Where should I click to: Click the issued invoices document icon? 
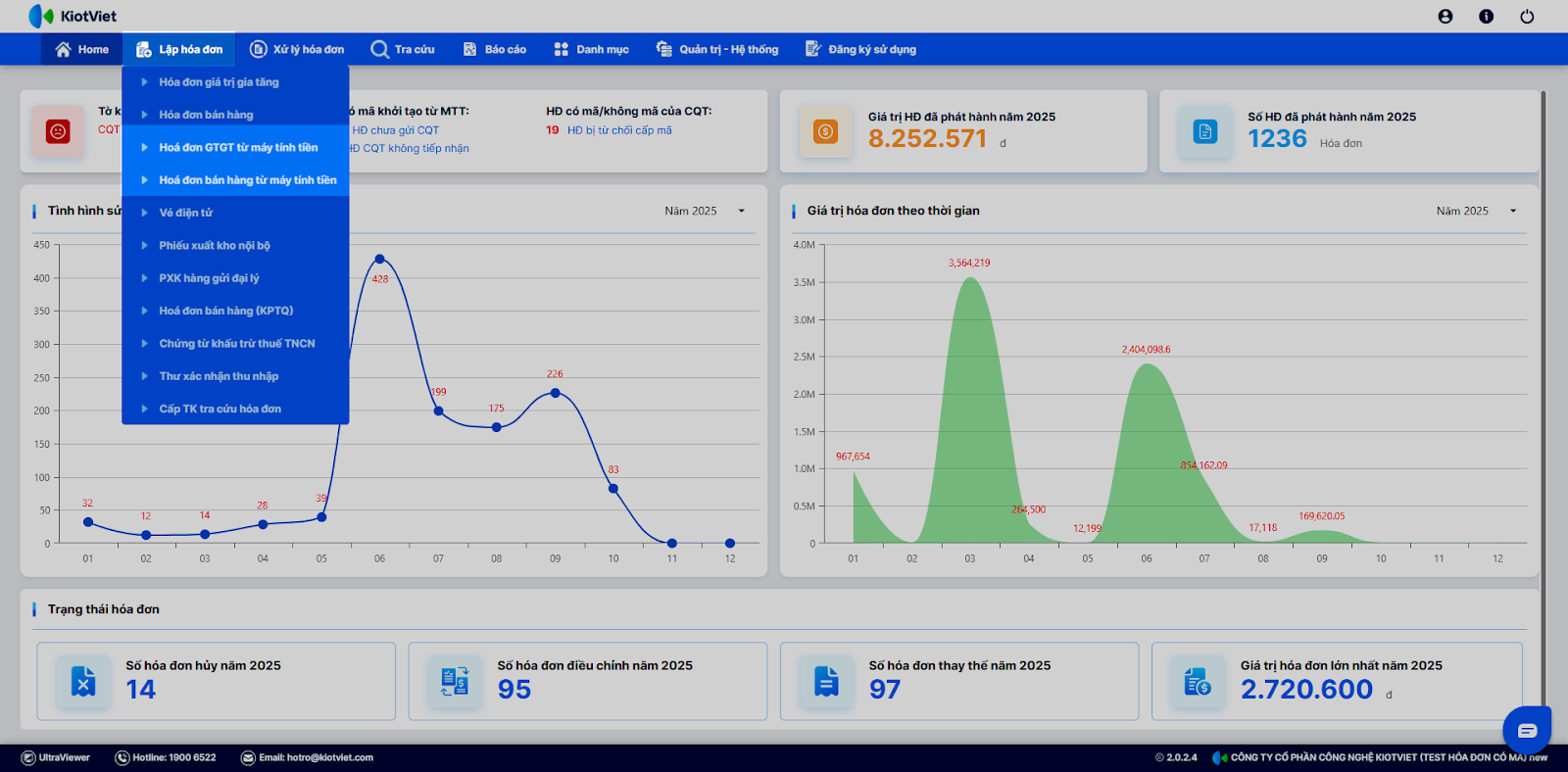tap(1204, 131)
